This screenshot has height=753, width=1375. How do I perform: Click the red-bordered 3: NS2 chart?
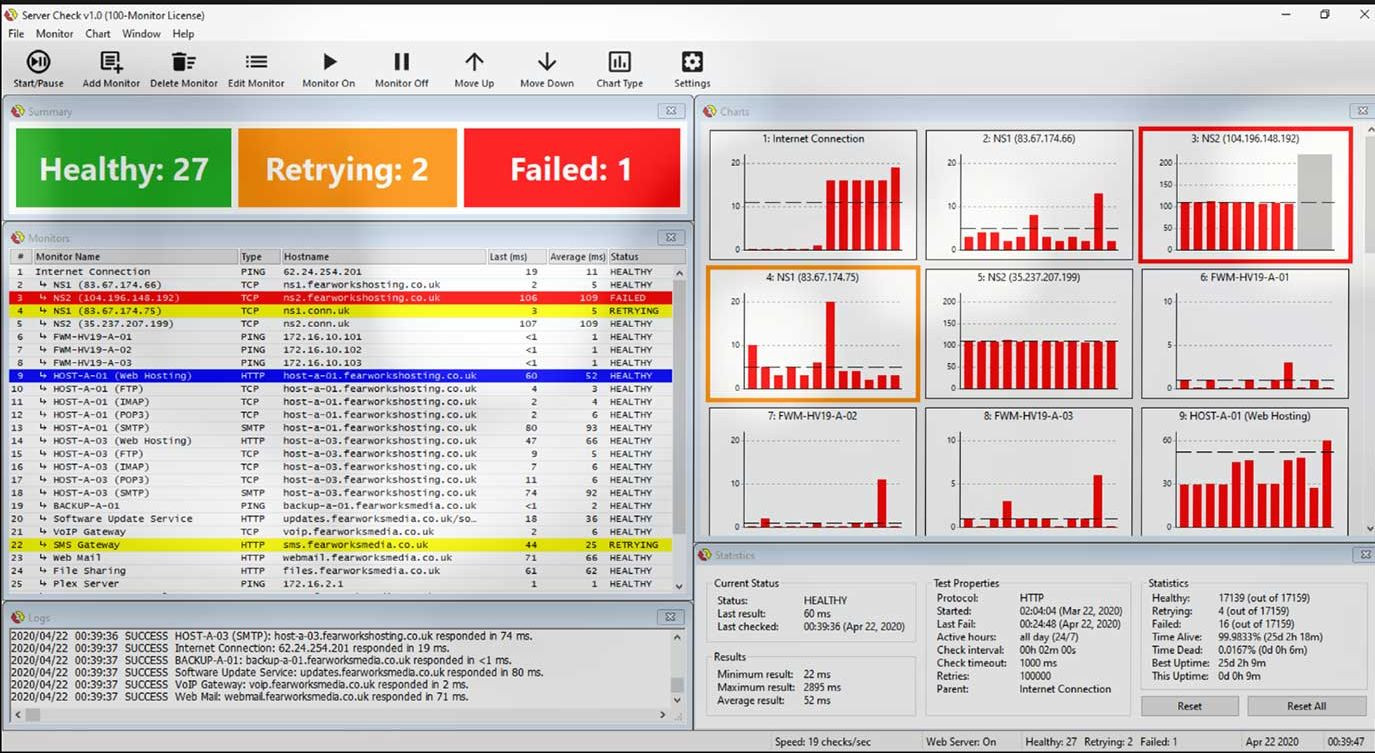tap(1245, 194)
